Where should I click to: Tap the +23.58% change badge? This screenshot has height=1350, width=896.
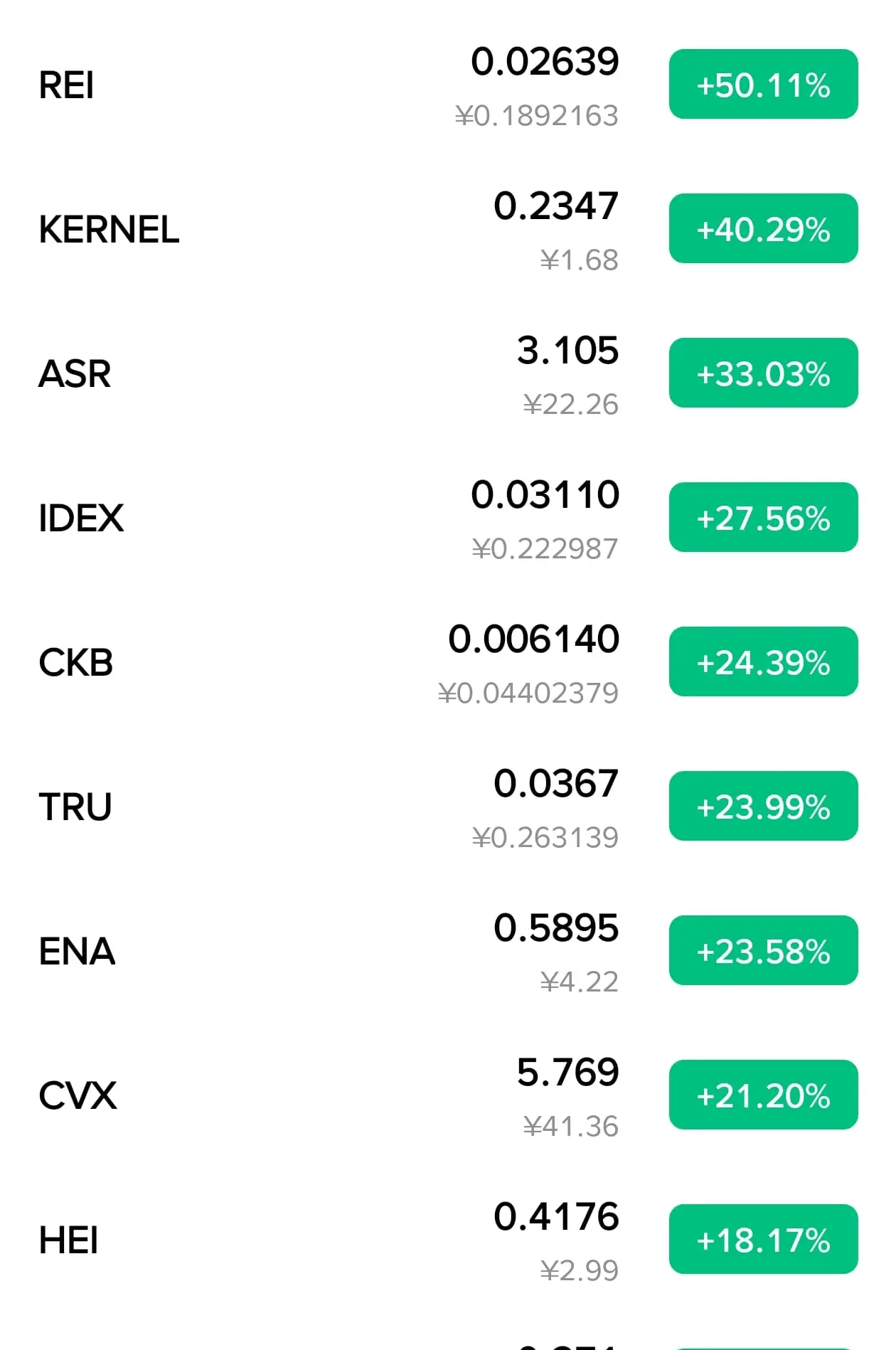pos(763,951)
